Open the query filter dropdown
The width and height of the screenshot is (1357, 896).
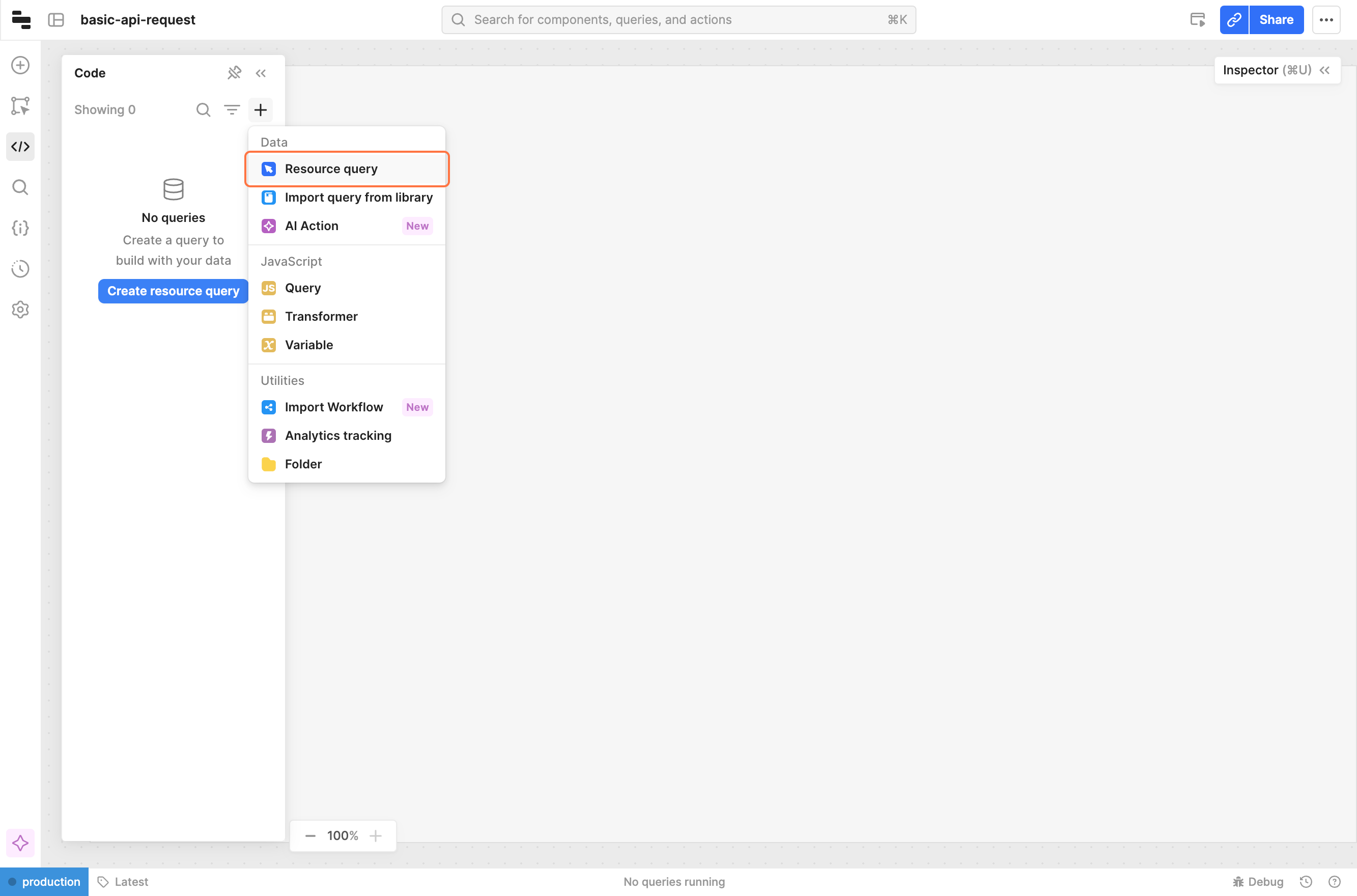pyautogui.click(x=232, y=110)
